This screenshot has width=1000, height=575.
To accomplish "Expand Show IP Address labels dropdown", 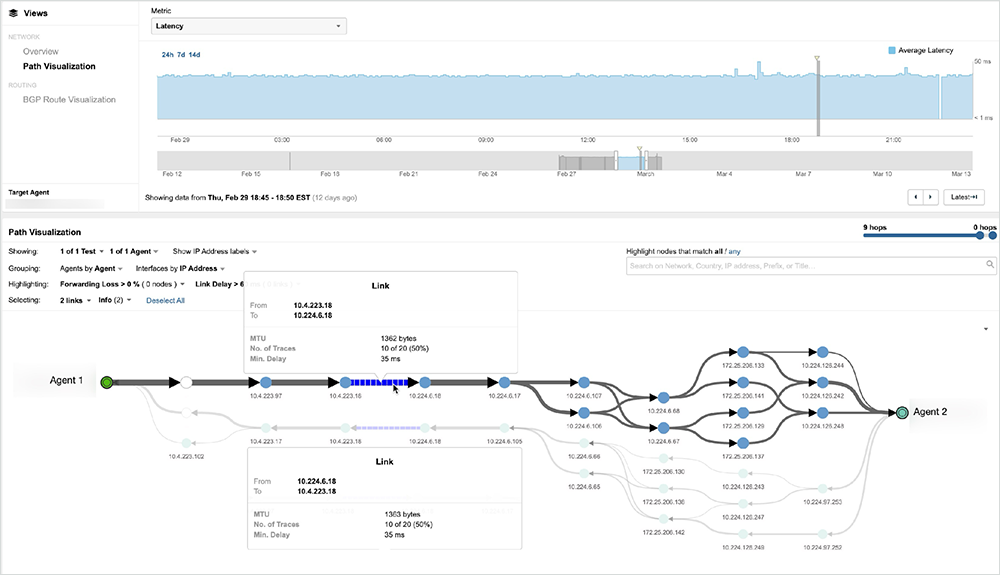I will [215, 251].
